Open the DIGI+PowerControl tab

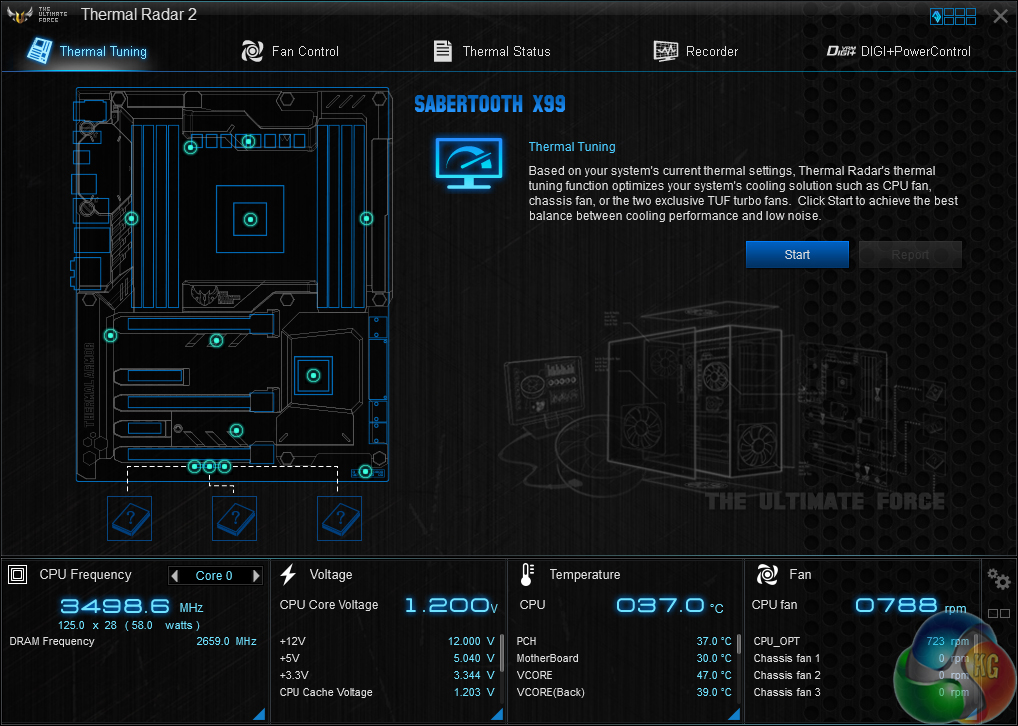tap(899, 51)
